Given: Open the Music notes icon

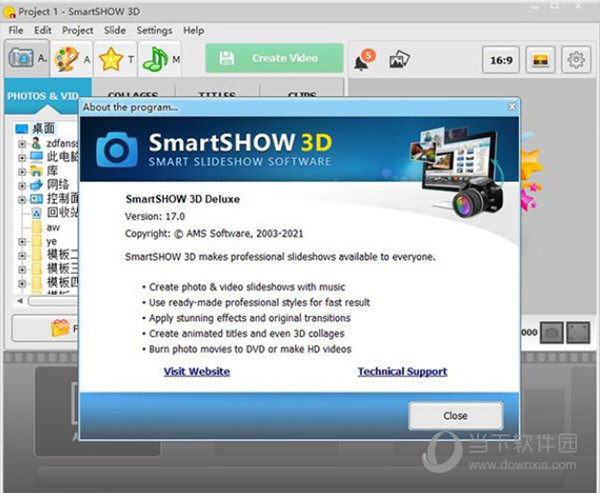Looking at the screenshot, I should coord(155,59).
